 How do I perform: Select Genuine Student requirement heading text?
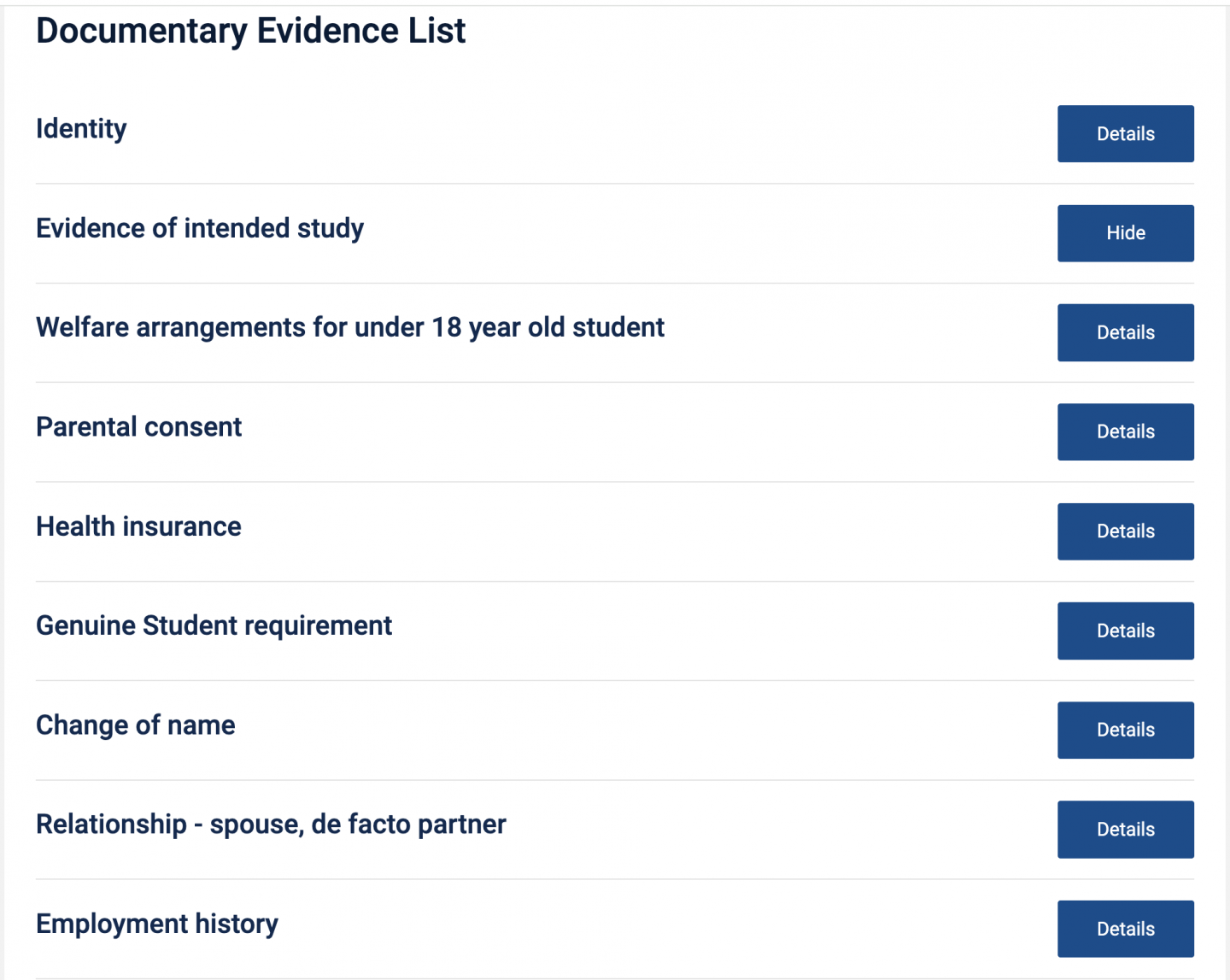pyautogui.click(x=214, y=626)
